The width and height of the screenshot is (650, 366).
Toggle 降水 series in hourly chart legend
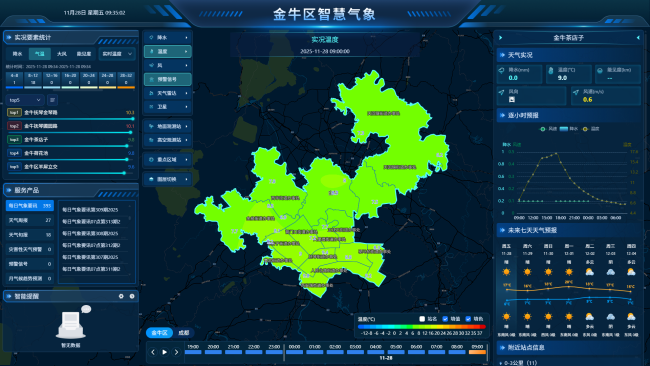(x=569, y=129)
